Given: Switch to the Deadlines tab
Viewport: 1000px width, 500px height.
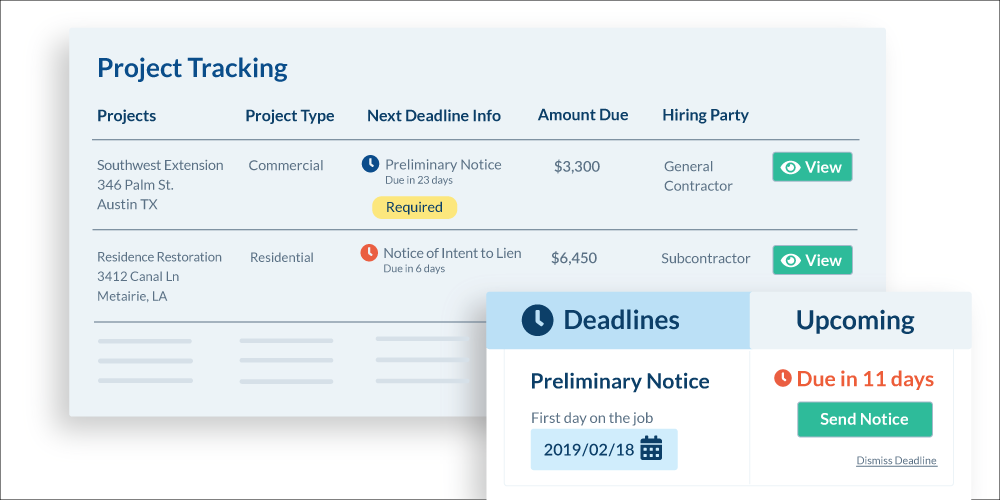Looking at the screenshot, I should tap(618, 320).
